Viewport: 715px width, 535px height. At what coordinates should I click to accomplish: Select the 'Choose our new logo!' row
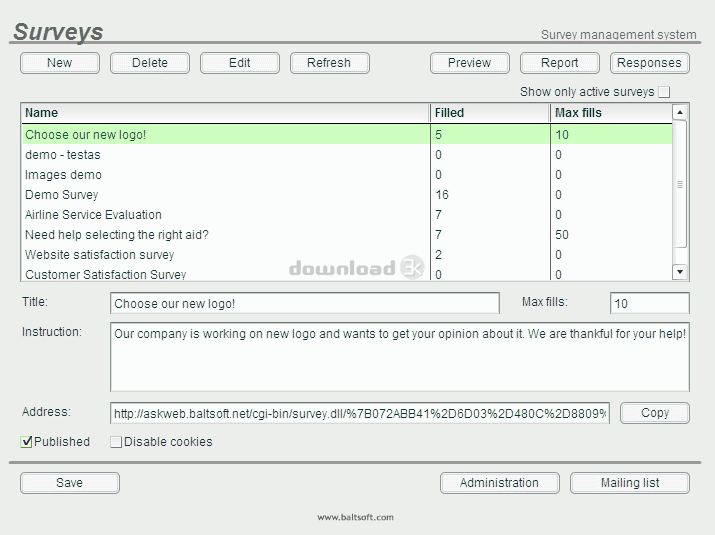tap(347, 135)
